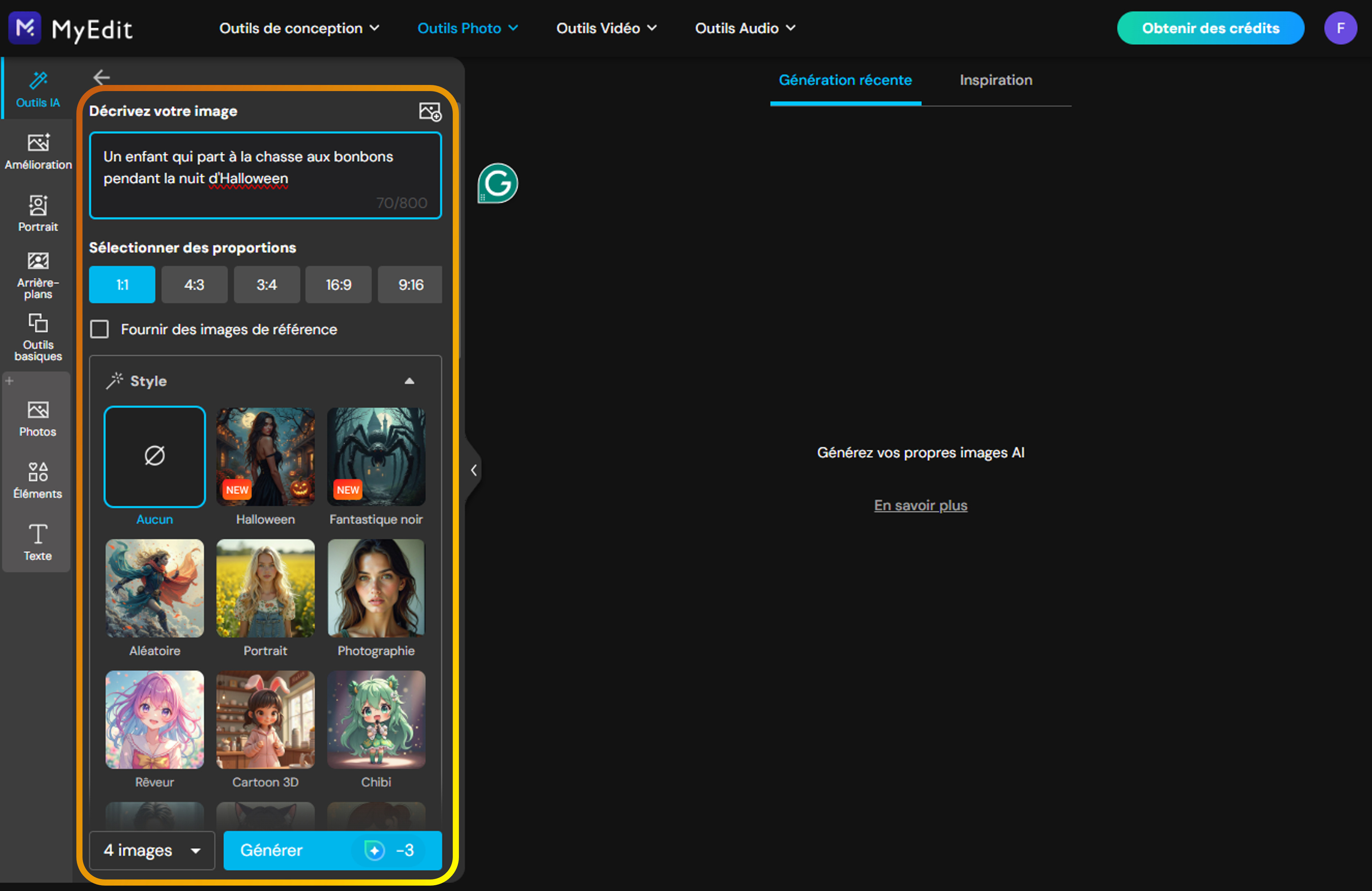Enable Fournir des images de référence
The image size is (1372, 891).
pyautogui.click(x=100, y=329)
